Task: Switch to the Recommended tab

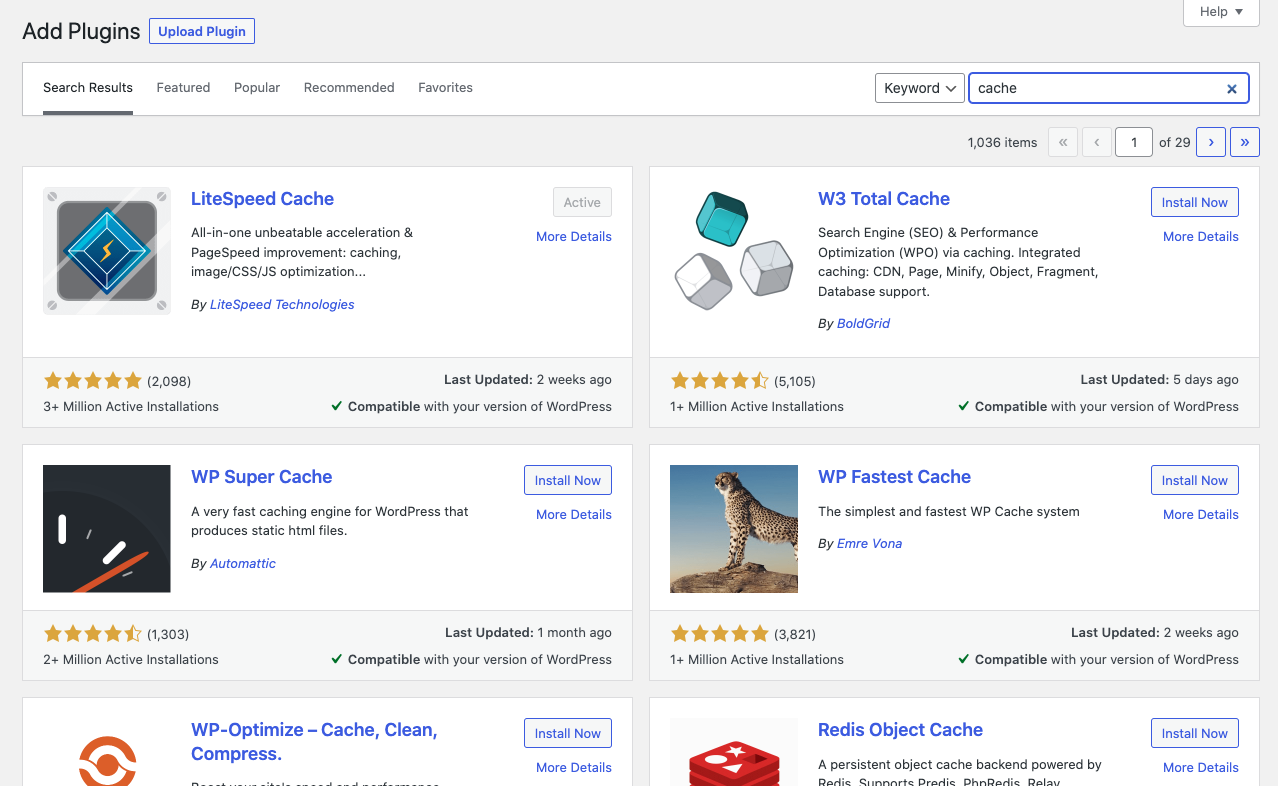Action: pos(349,88)
